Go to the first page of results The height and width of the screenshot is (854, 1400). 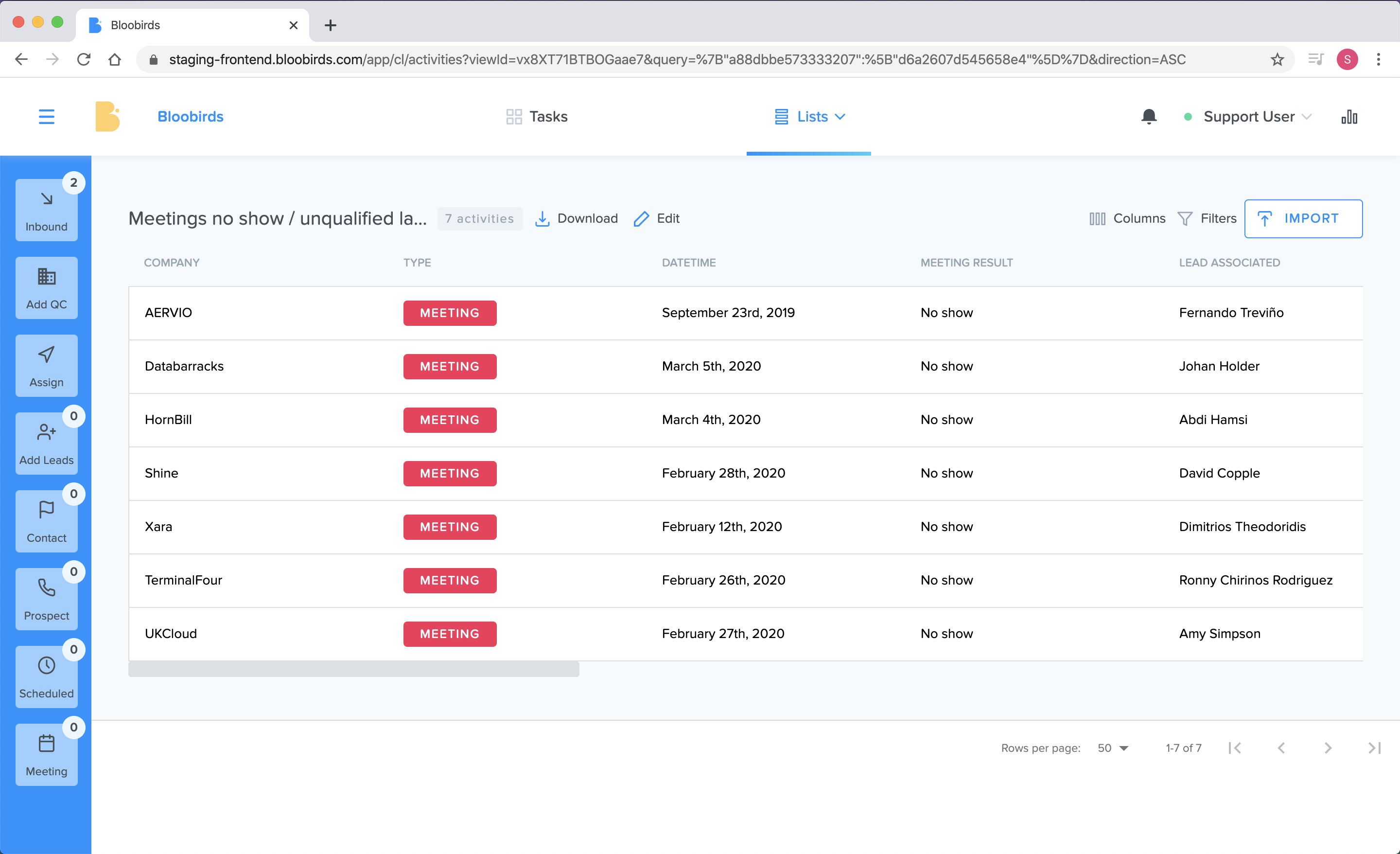[x=1235, y=747]
